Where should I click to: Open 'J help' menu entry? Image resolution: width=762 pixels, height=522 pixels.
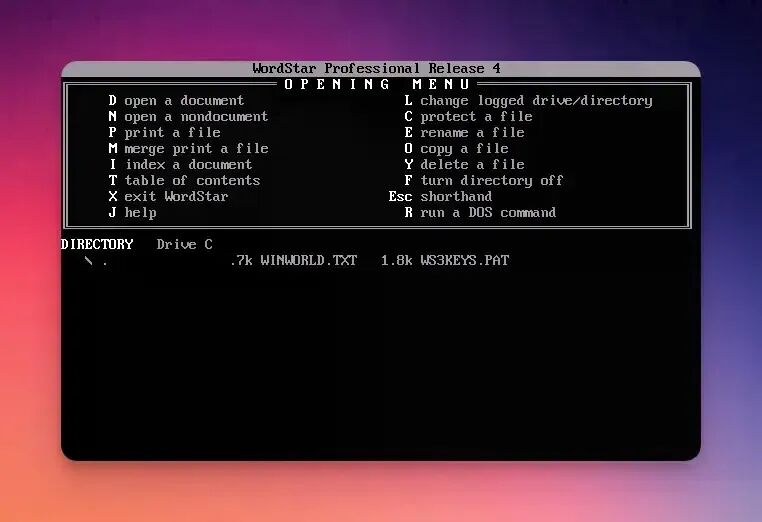coord(132,213)
